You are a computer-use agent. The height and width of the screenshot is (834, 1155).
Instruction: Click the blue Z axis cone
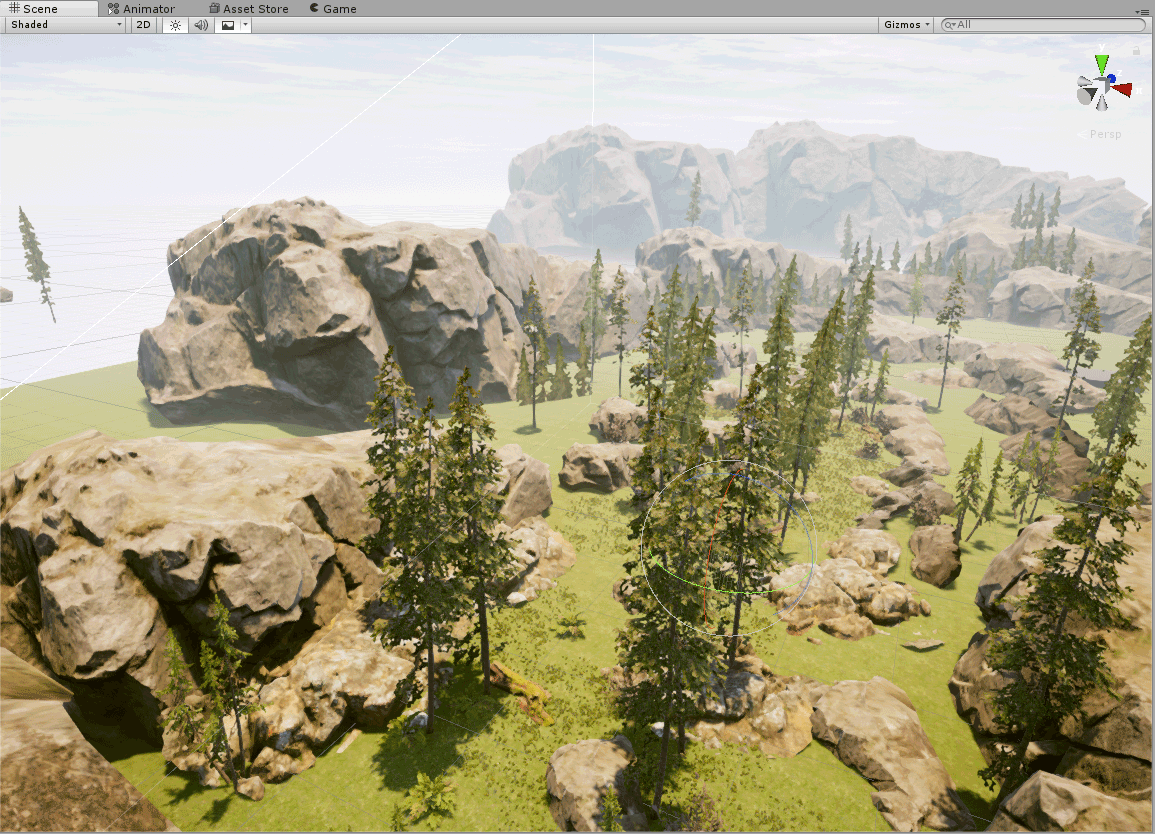click(x=1111, y=78)
